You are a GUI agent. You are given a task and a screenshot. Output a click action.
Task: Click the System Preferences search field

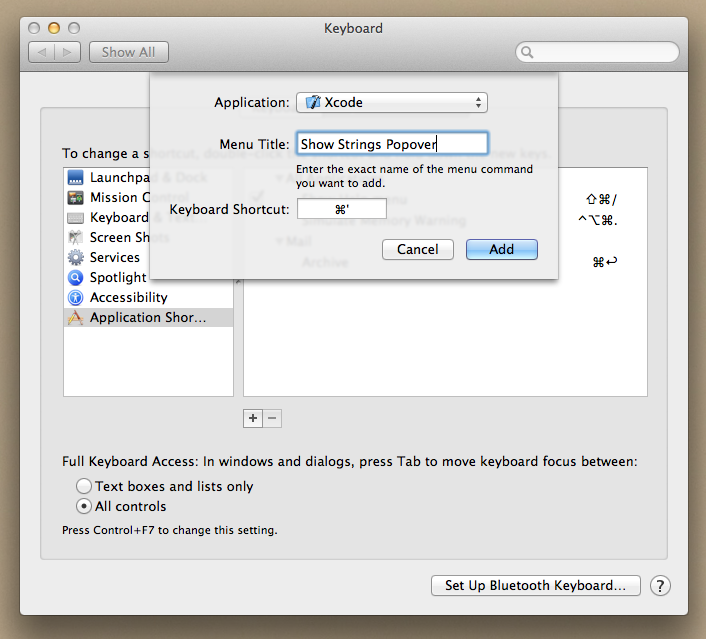click(x=597, y=53)
